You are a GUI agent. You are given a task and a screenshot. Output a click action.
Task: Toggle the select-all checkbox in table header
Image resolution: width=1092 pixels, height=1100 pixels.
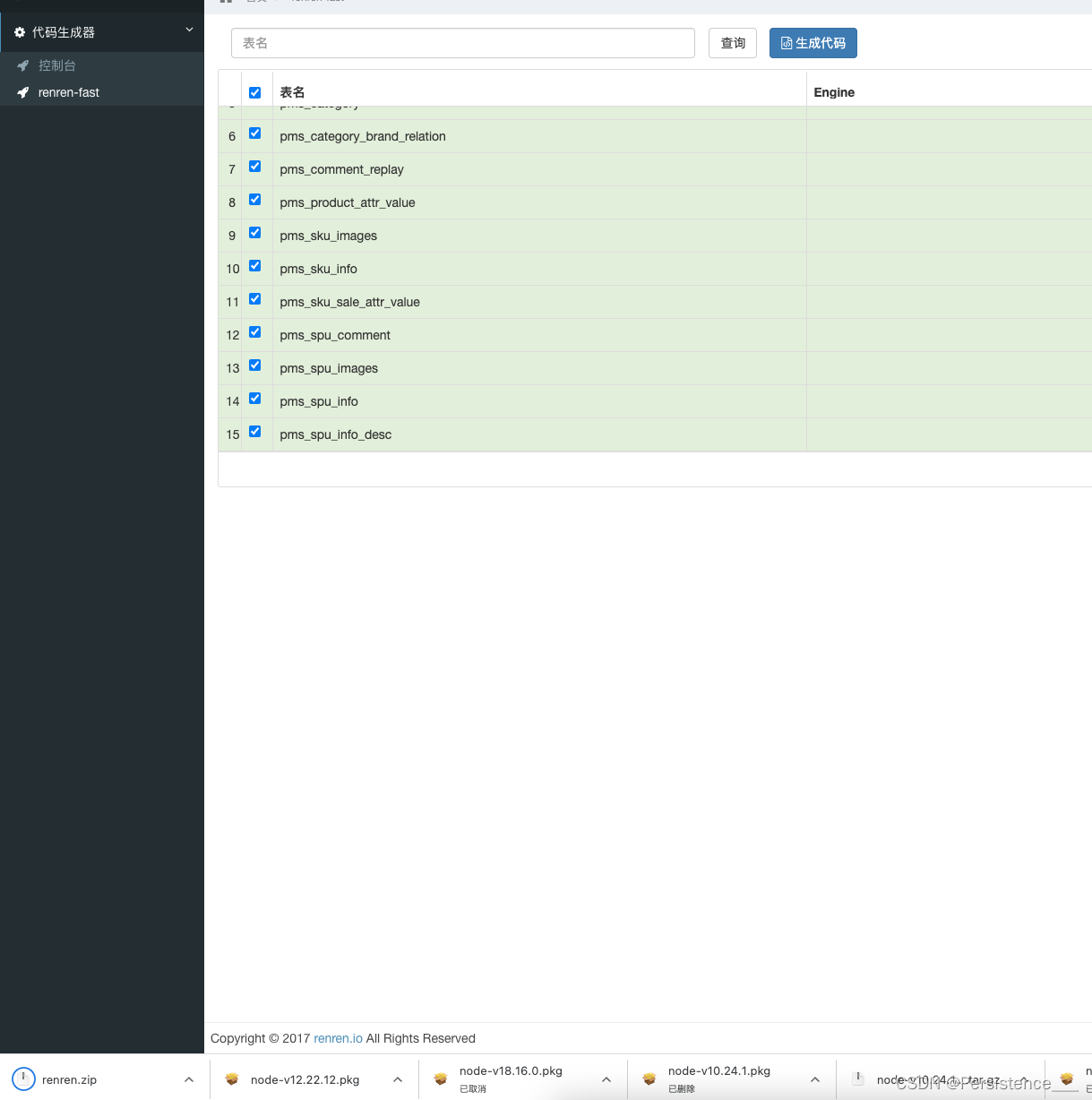click(254, 92)
